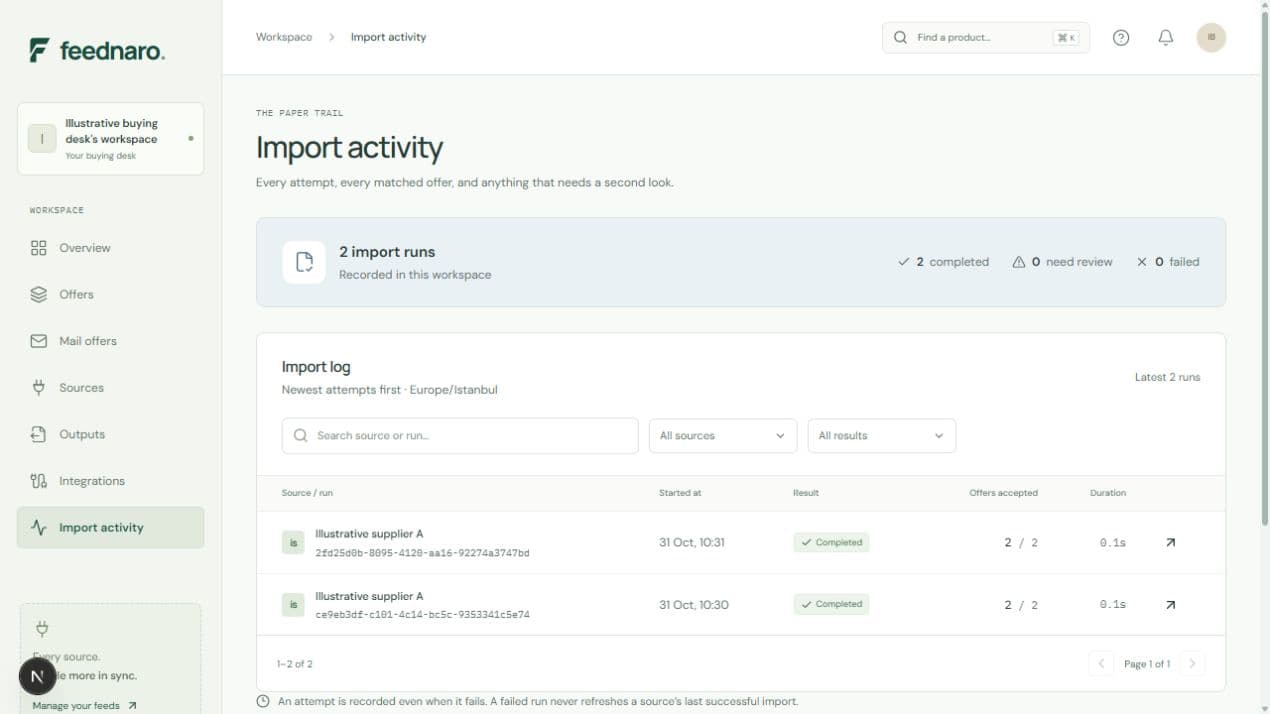The height and width of the screenshot is (714, 1270).
Task: Open the Sources section
Action: 111,388
